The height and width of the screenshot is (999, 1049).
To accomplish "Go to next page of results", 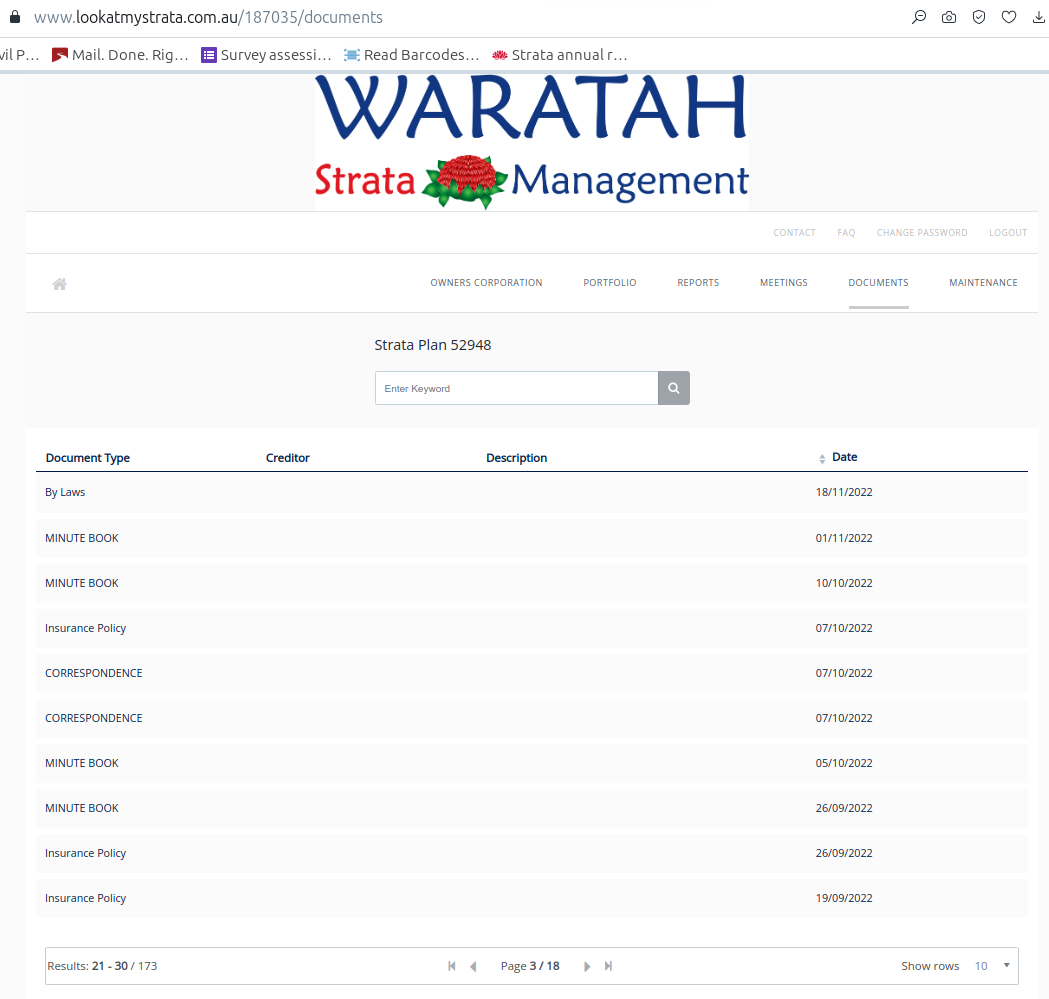I will (x=587, y=966).
